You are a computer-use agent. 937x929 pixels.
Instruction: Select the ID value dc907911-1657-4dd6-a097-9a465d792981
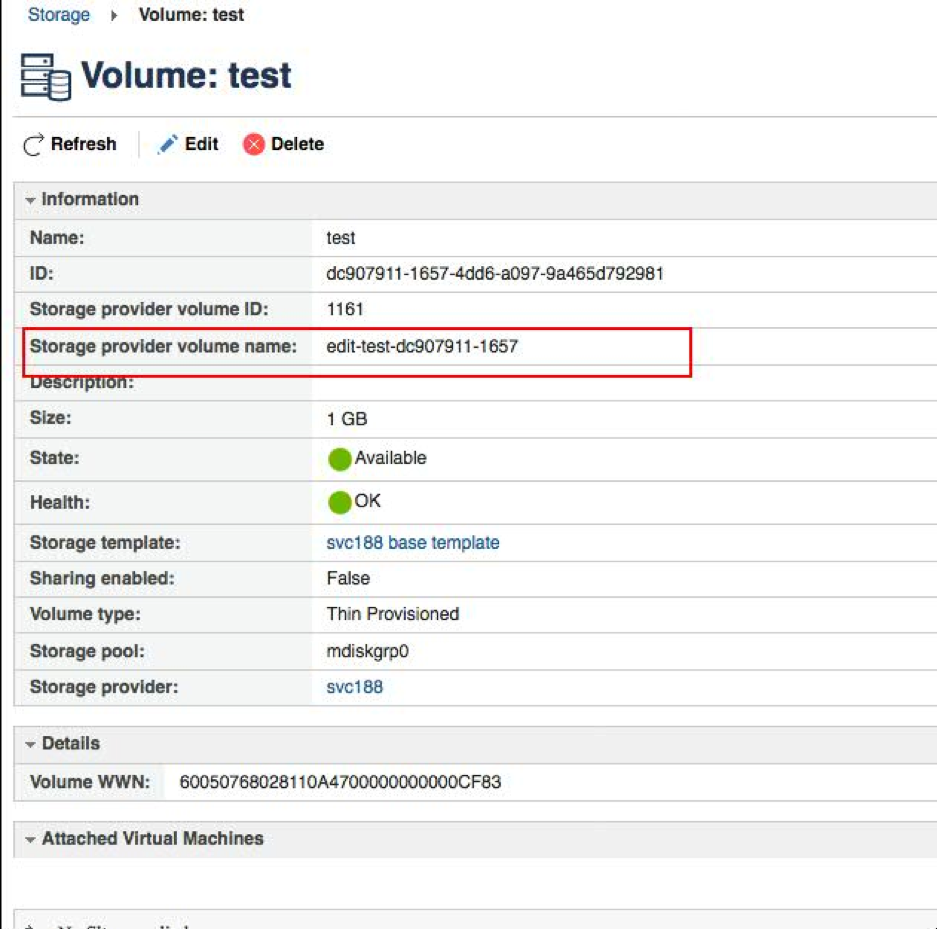[x=495, y=274]
